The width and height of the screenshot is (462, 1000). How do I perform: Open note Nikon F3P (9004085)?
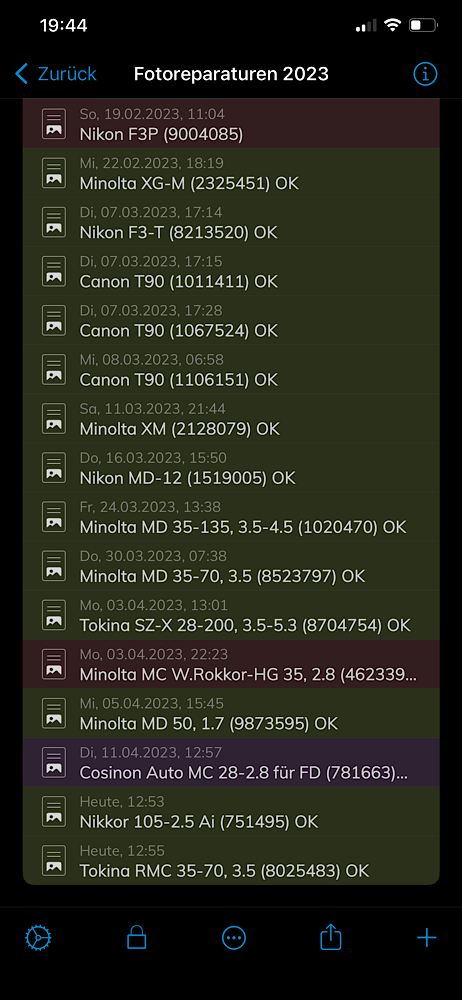click(x=231, y=124)
